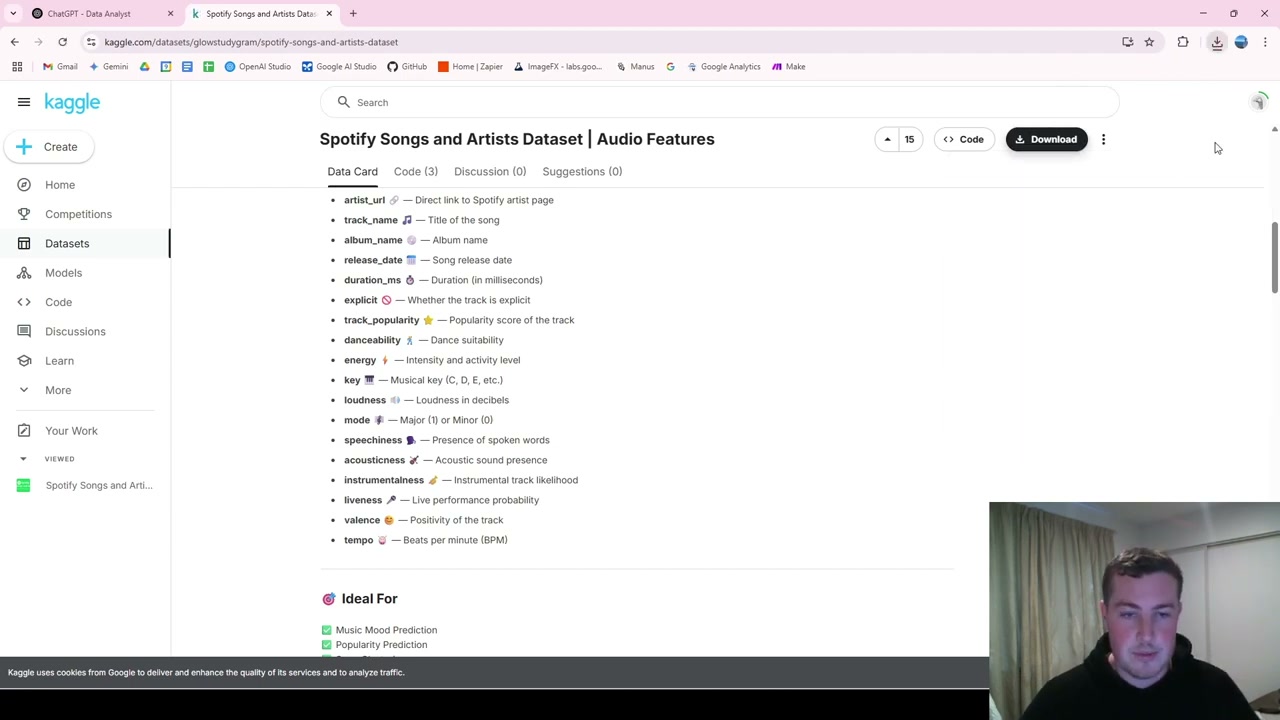Screen dimensions: 1280x720
Task: Open the Gemini bookmark
Action: 109,67
